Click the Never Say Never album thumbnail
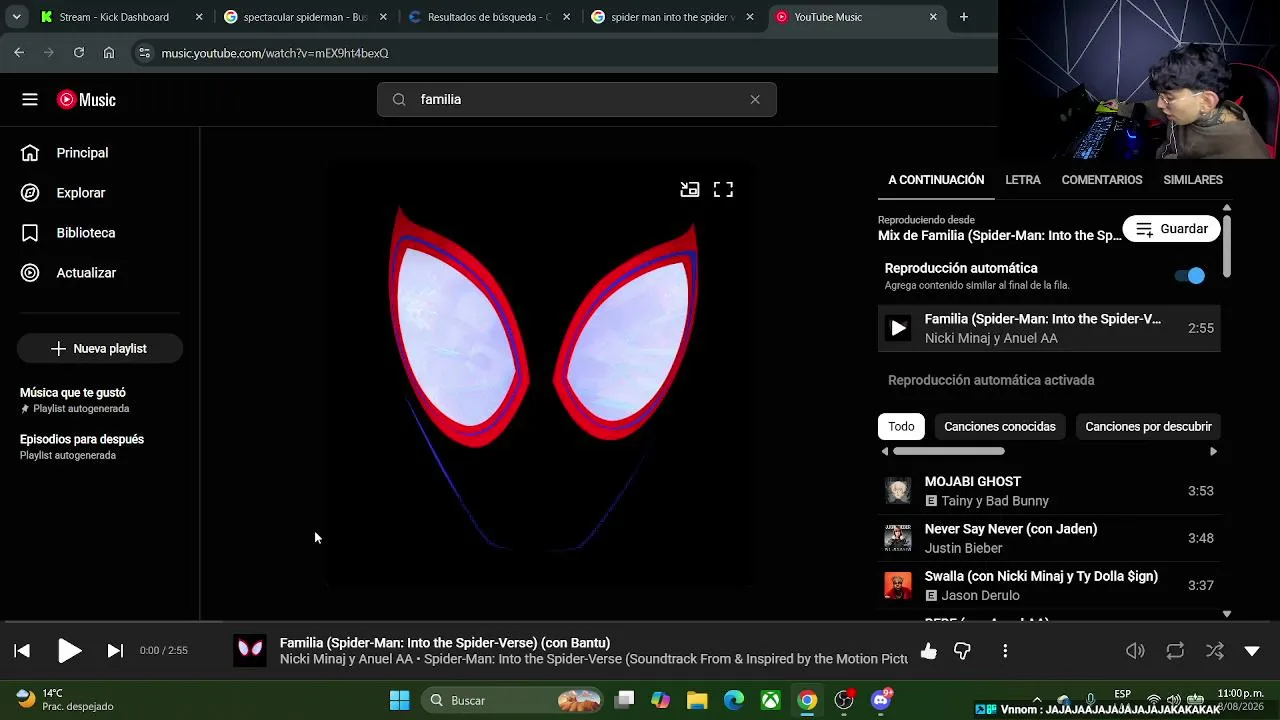 [x=898, y=538]
